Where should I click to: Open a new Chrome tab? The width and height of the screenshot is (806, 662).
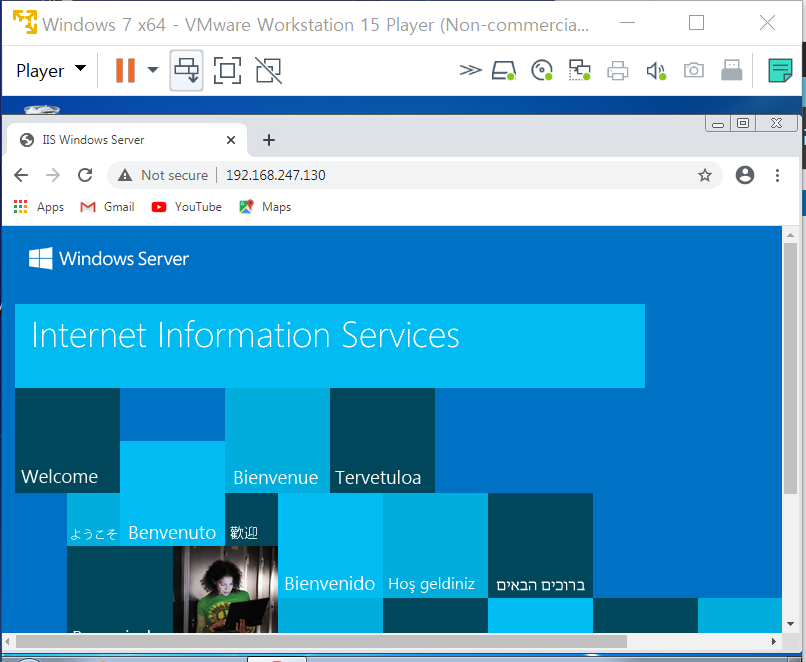click(x=269, y=140)
